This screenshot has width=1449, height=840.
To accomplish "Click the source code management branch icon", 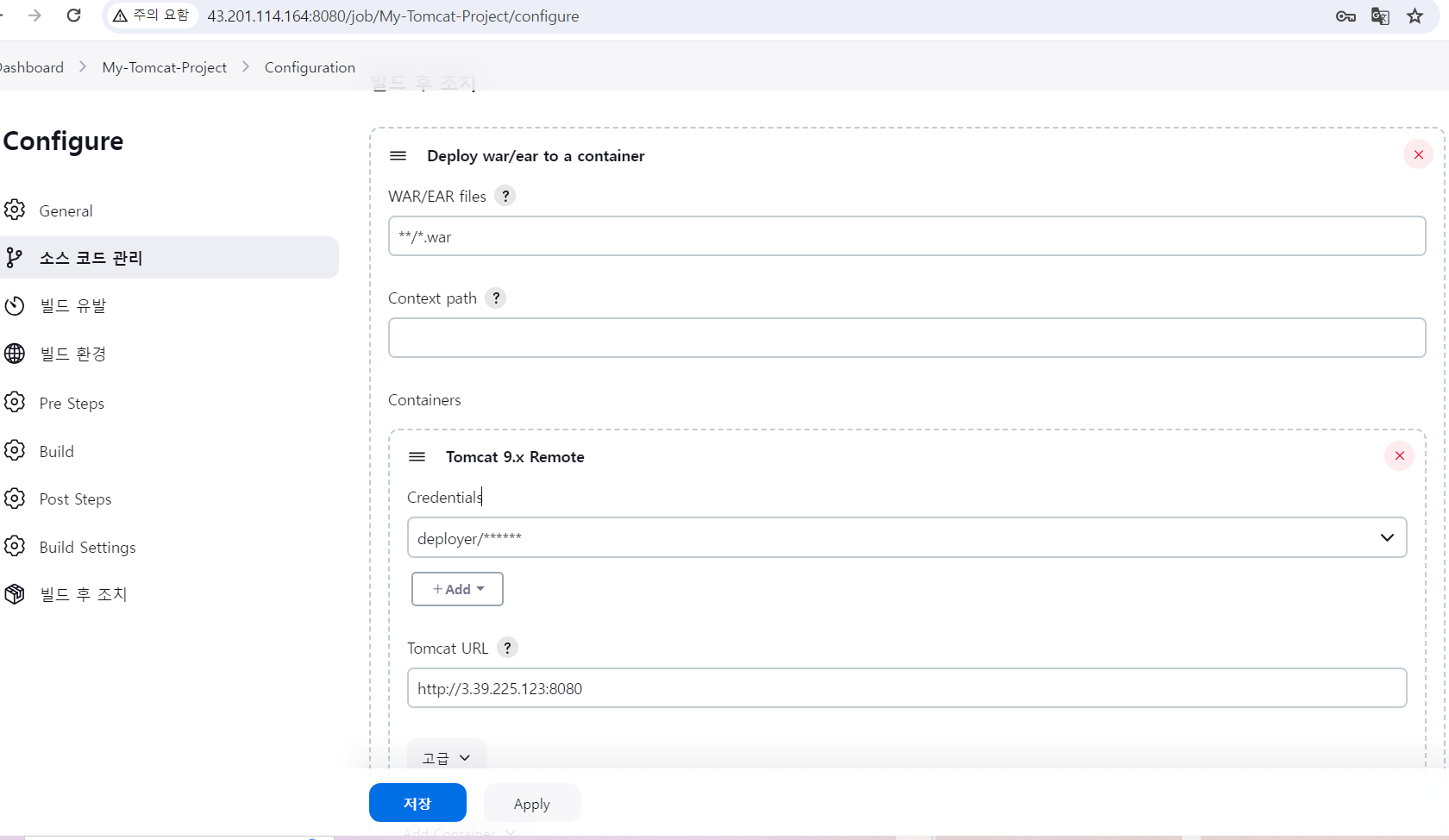I will 15,257.
